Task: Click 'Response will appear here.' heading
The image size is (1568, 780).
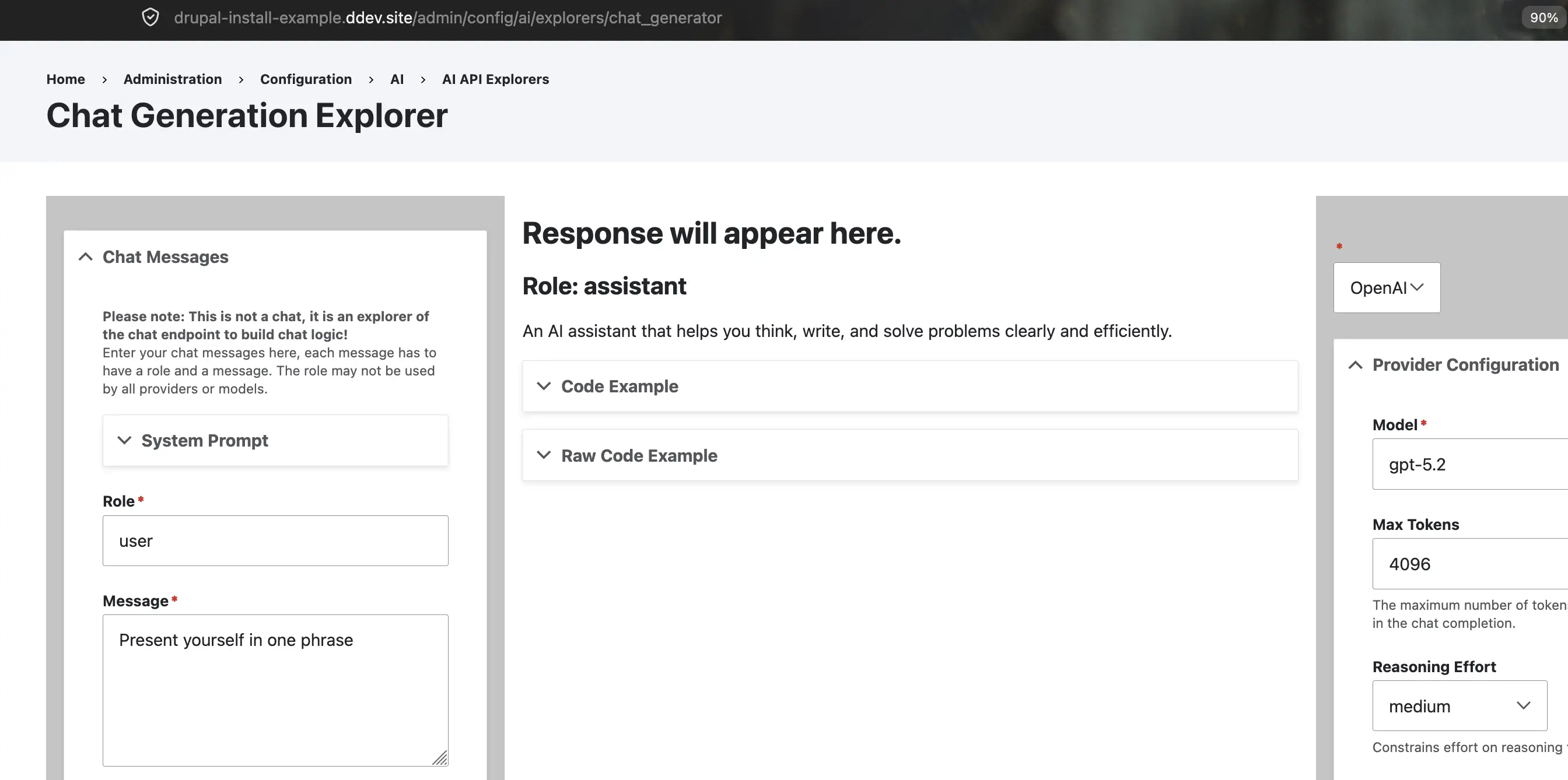Action: 712,234
